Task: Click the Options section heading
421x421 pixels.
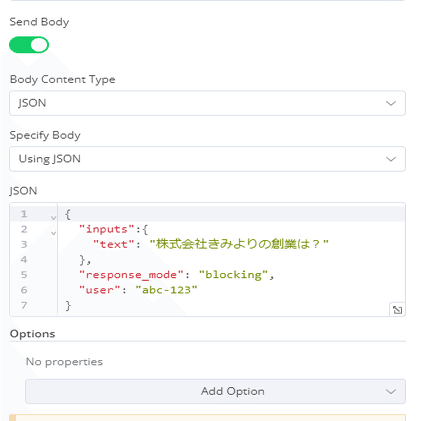Action: [32, 334]
